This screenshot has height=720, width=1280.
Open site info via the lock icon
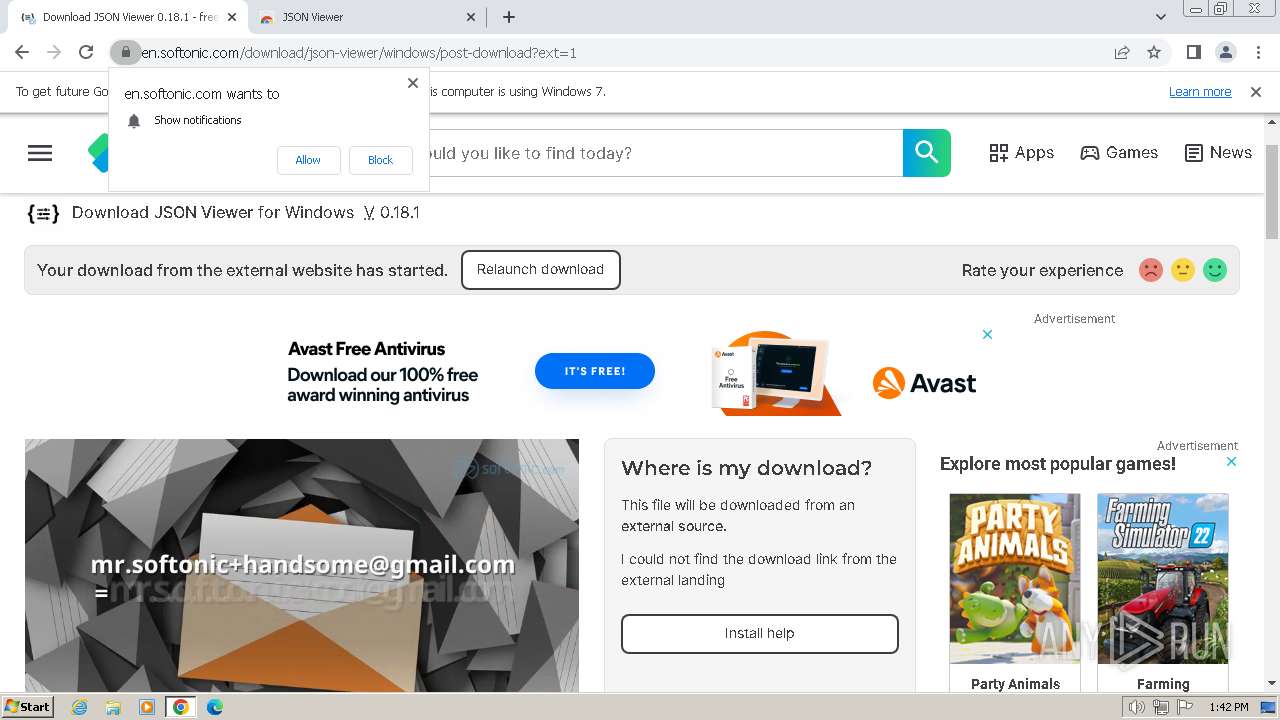[125, 53]
